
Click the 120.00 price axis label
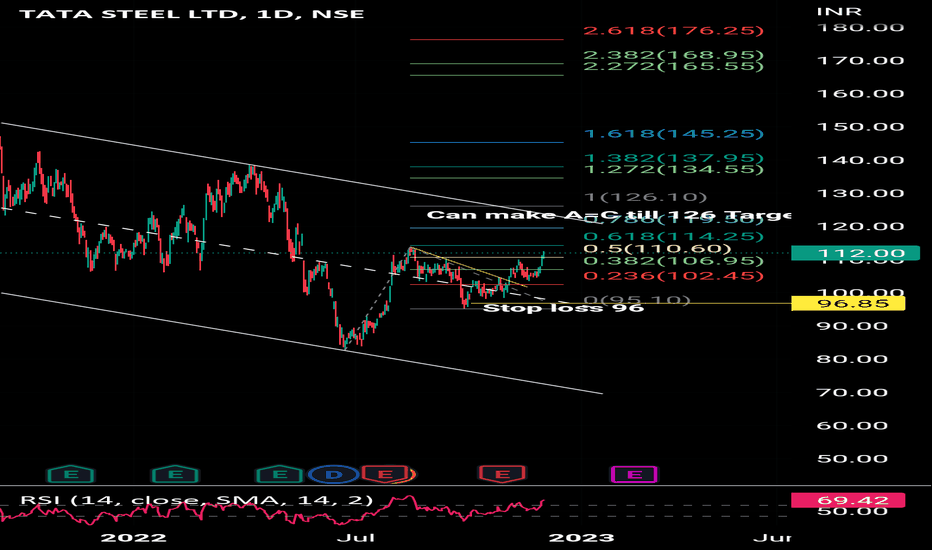pos(860,227)
